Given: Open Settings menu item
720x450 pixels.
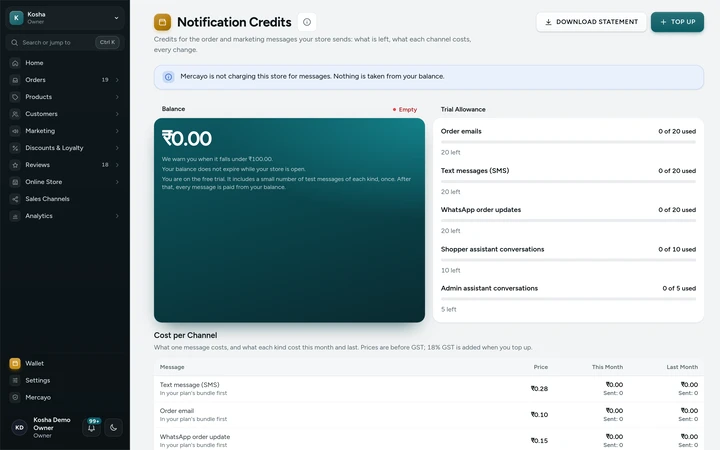Looking at the screenshot, I should pos(65,380).
